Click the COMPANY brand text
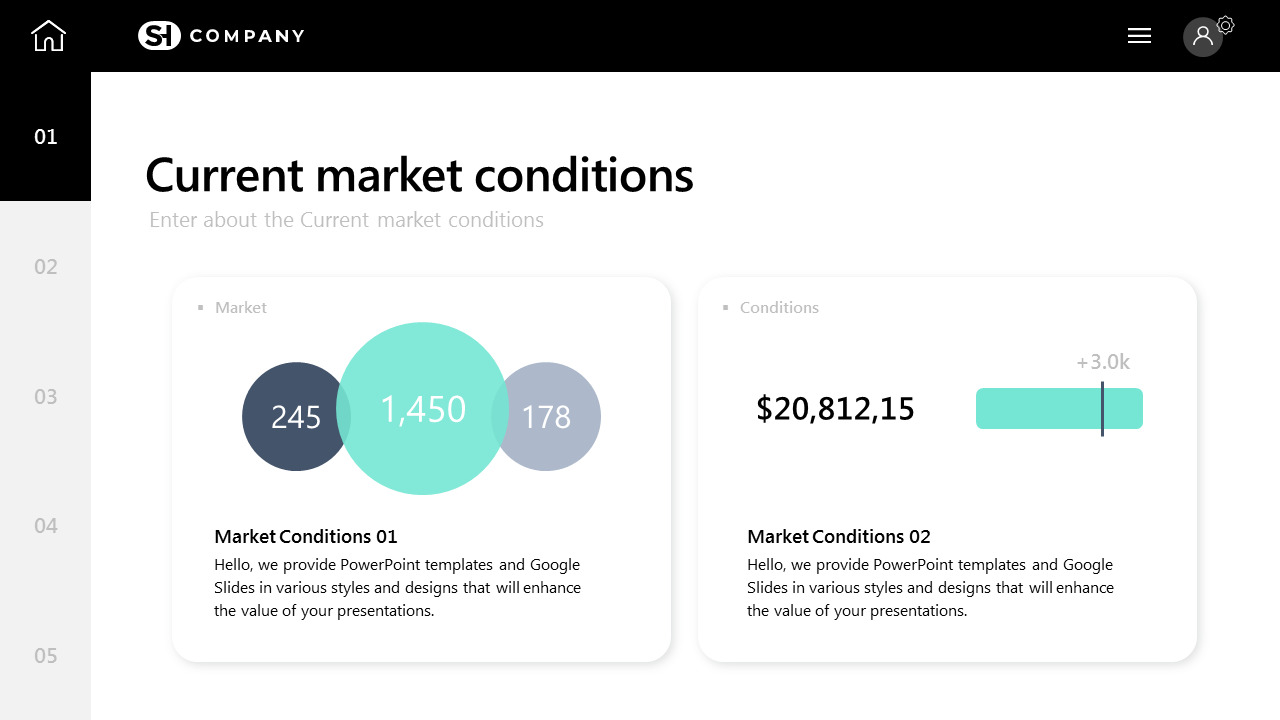This screenshot has height=720, width=1280. click(247, 36)
